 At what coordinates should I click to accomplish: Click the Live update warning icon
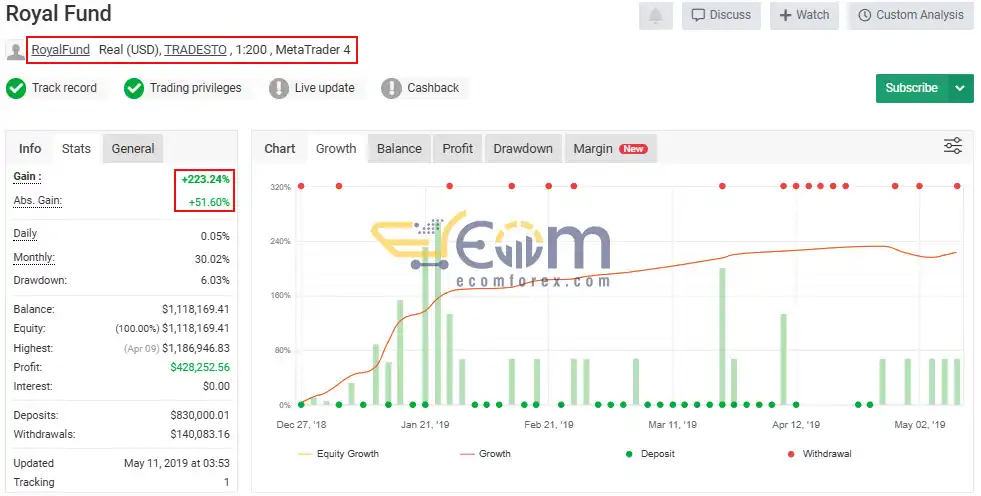click(279, 88)
